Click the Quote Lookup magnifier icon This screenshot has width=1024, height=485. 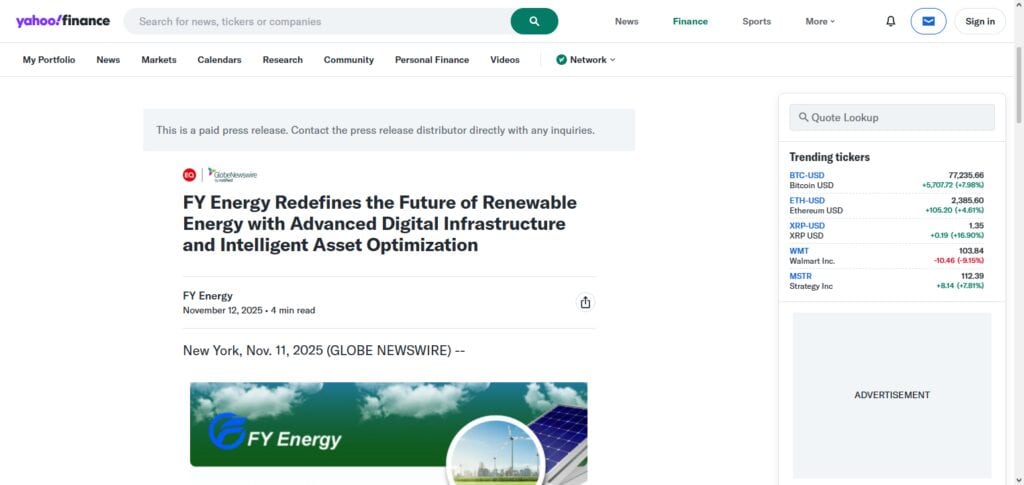pyautogui.click(x=803, y=117)
